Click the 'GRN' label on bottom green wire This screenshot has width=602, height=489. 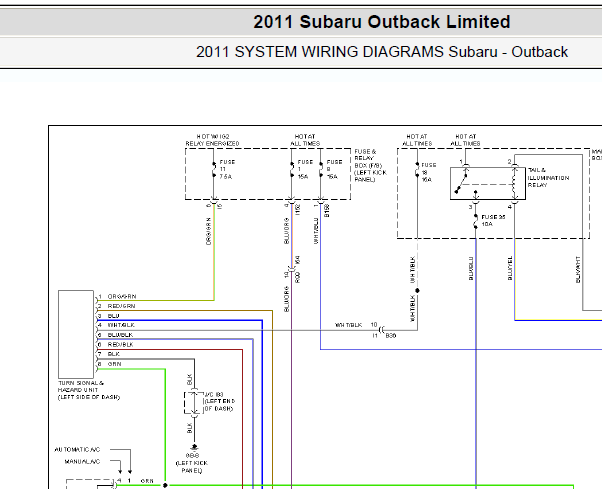[x=147, y=481]
